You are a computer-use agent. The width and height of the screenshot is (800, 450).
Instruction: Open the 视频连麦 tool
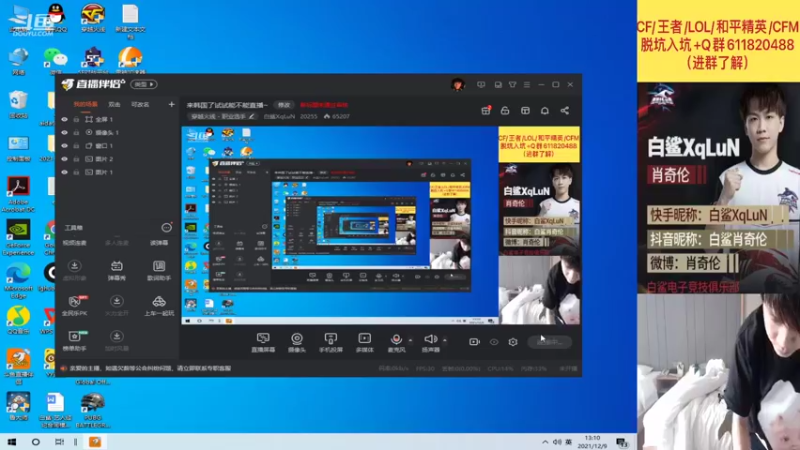click(x=74, y=243)
